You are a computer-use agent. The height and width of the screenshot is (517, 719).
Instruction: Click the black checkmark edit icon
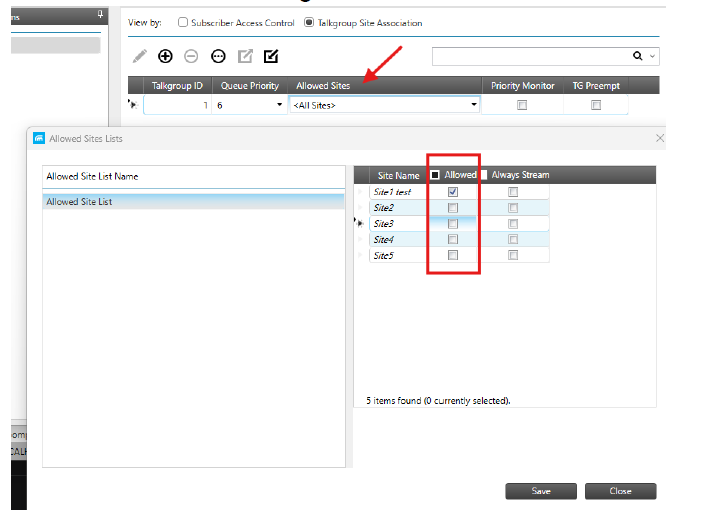tap(271, 56)
